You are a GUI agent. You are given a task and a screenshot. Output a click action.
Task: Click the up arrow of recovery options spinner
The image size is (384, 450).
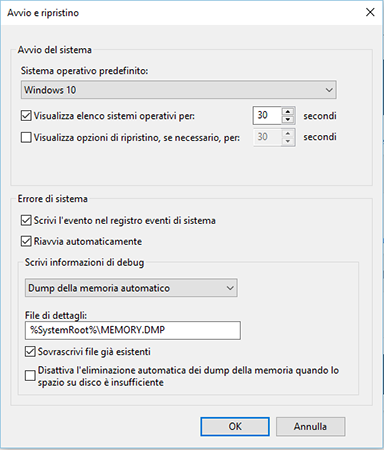coord(288,133)
